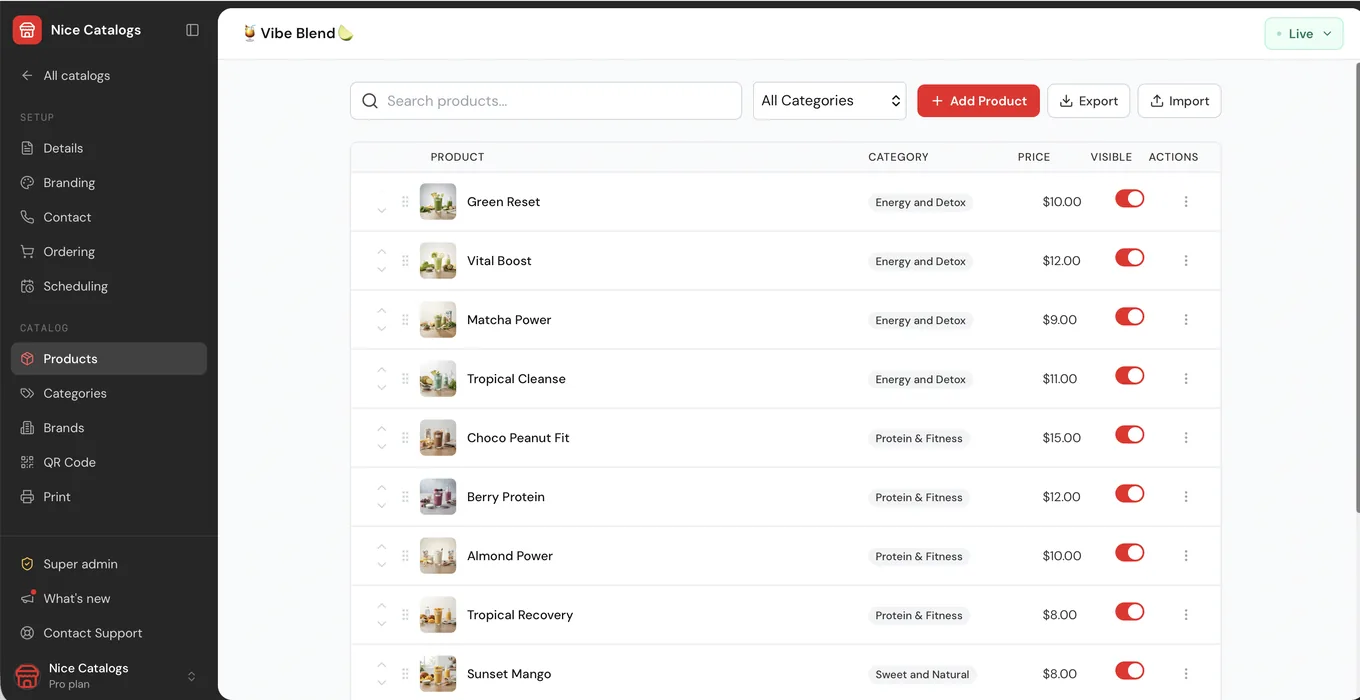This screenshot has height=700, width=1360.
Task: Open the Green Reset product thumbnail
Action: [438, 202]
